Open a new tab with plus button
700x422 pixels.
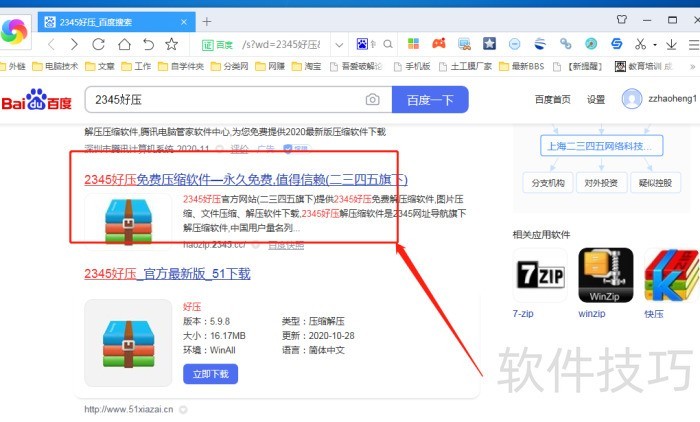207,21
